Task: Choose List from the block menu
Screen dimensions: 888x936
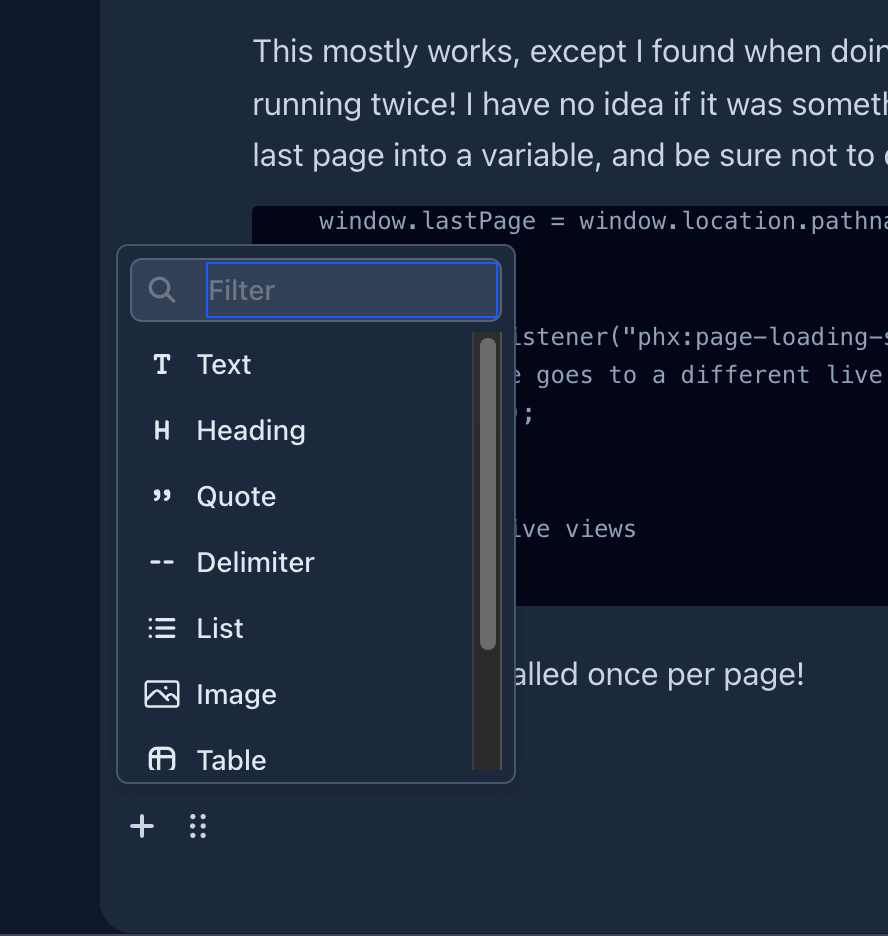Action: (221, 628)
